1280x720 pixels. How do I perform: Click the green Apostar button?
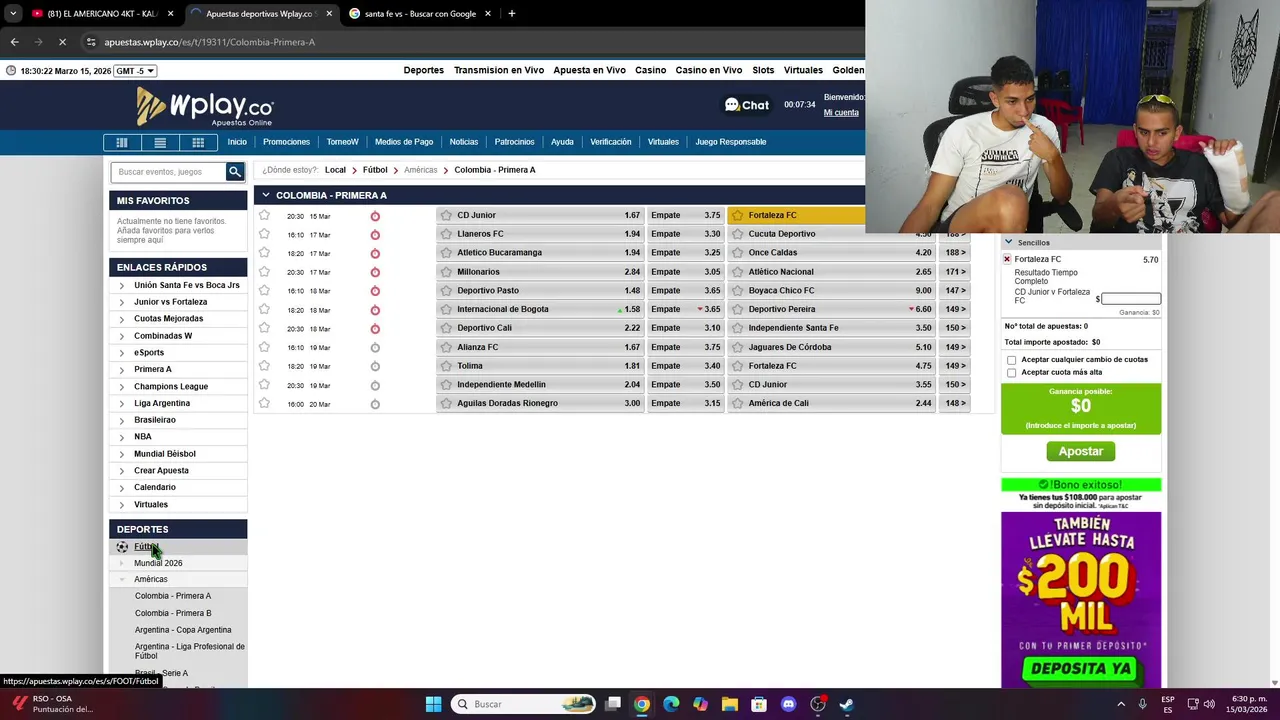click(1081, 451)
